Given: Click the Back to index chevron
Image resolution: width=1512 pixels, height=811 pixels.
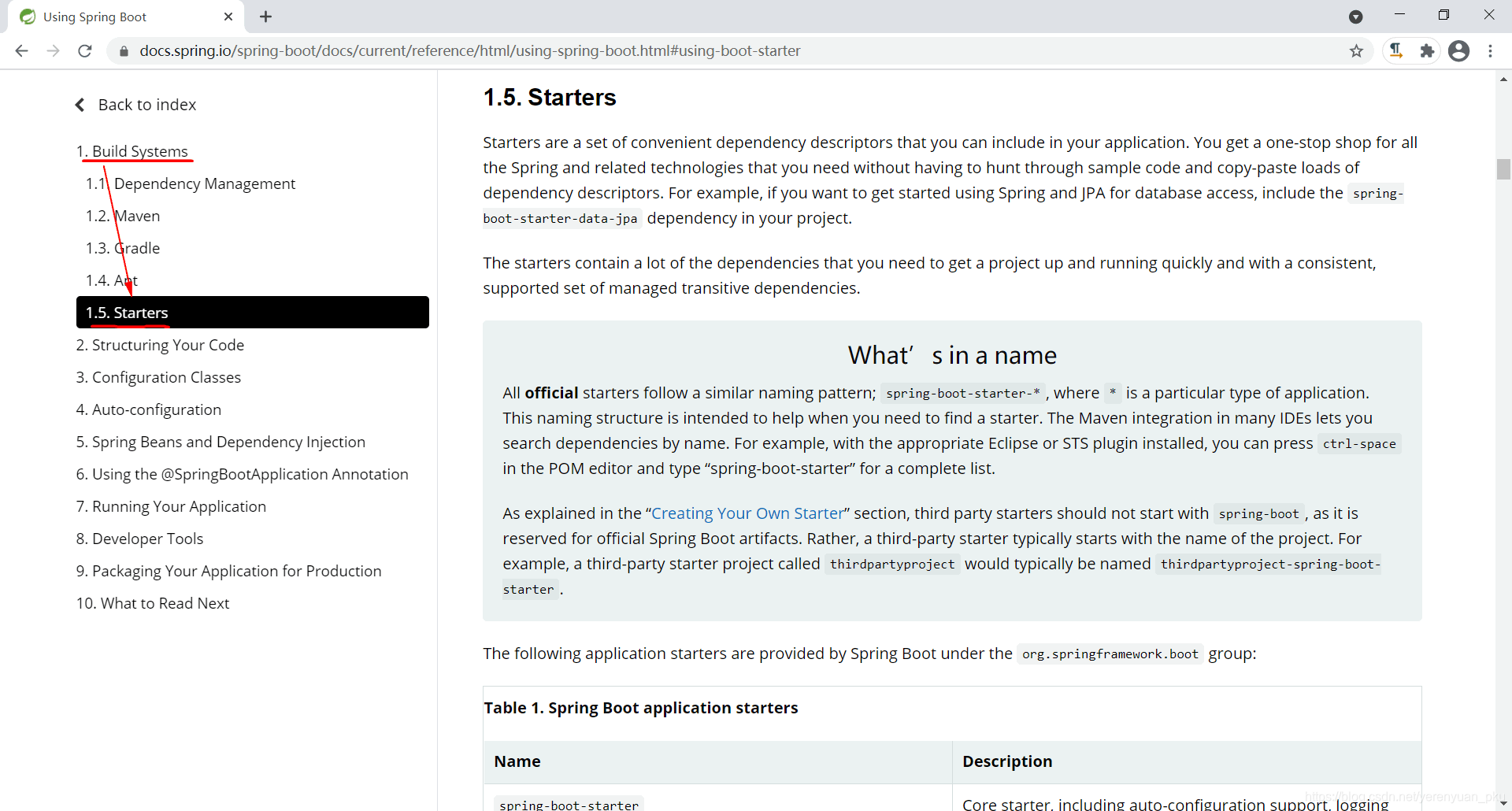Looking at the screenshot, I should pos(80,105).
